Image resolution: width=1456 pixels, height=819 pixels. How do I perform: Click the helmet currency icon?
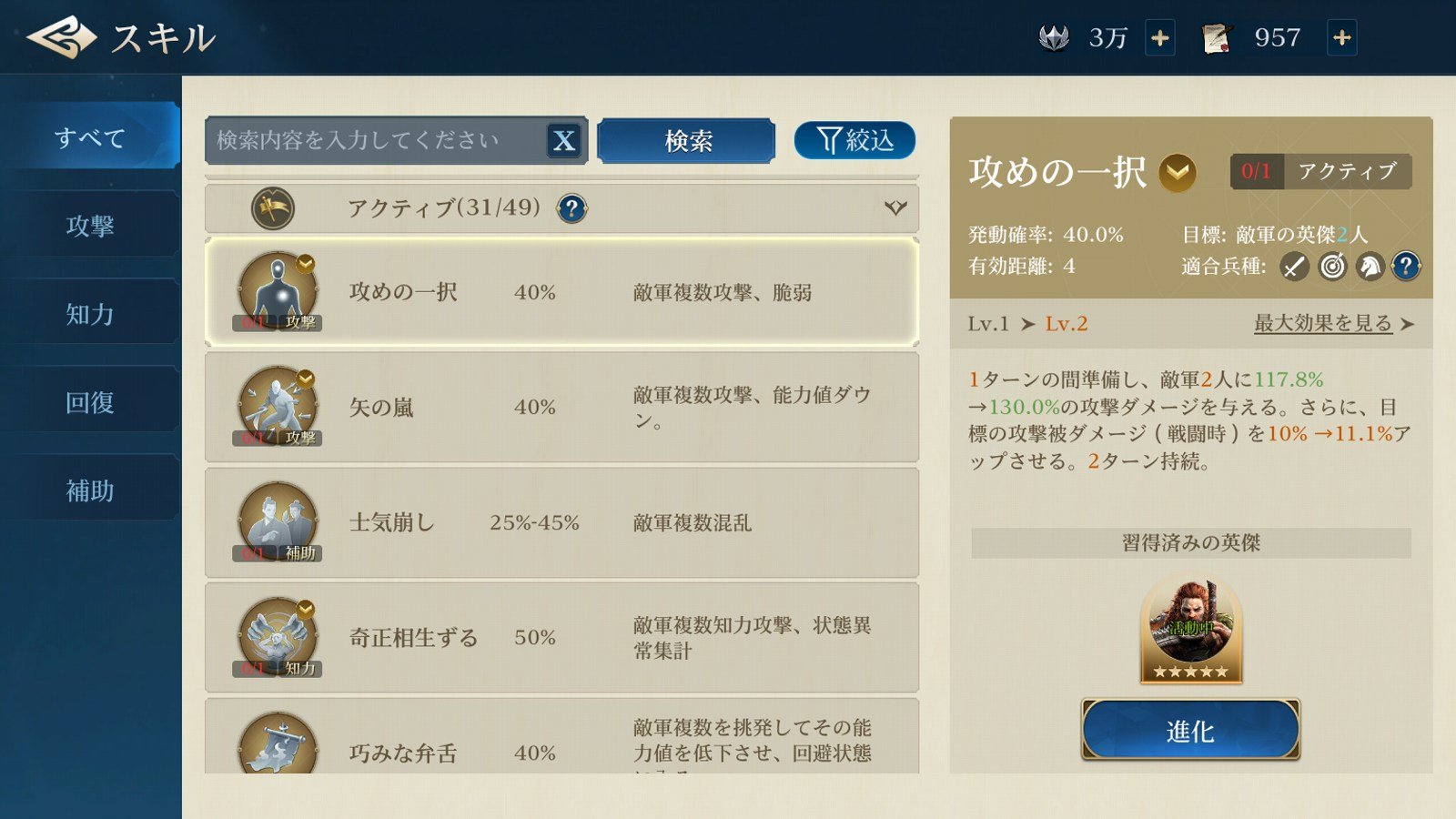click(x=1054, y=37)
